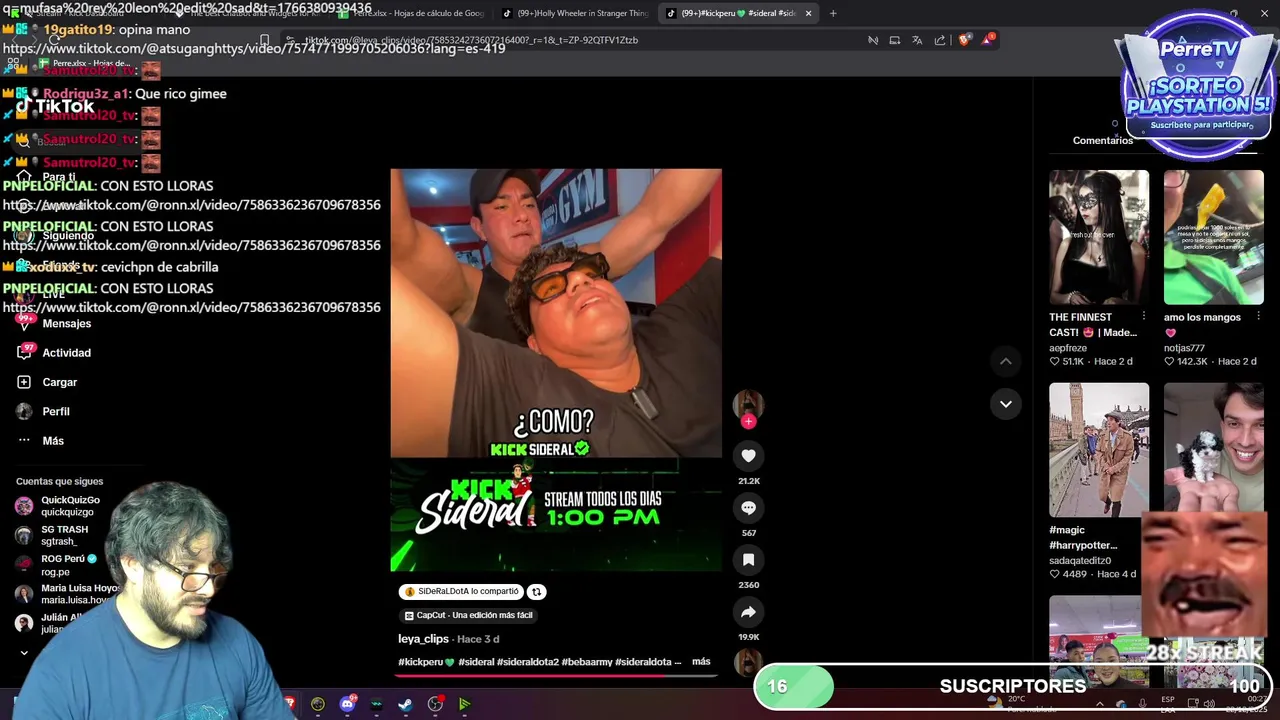Click the share page icon in address bar
Image resolution: width=1280 pixels, height=720 pixels.
coord(940,40)
